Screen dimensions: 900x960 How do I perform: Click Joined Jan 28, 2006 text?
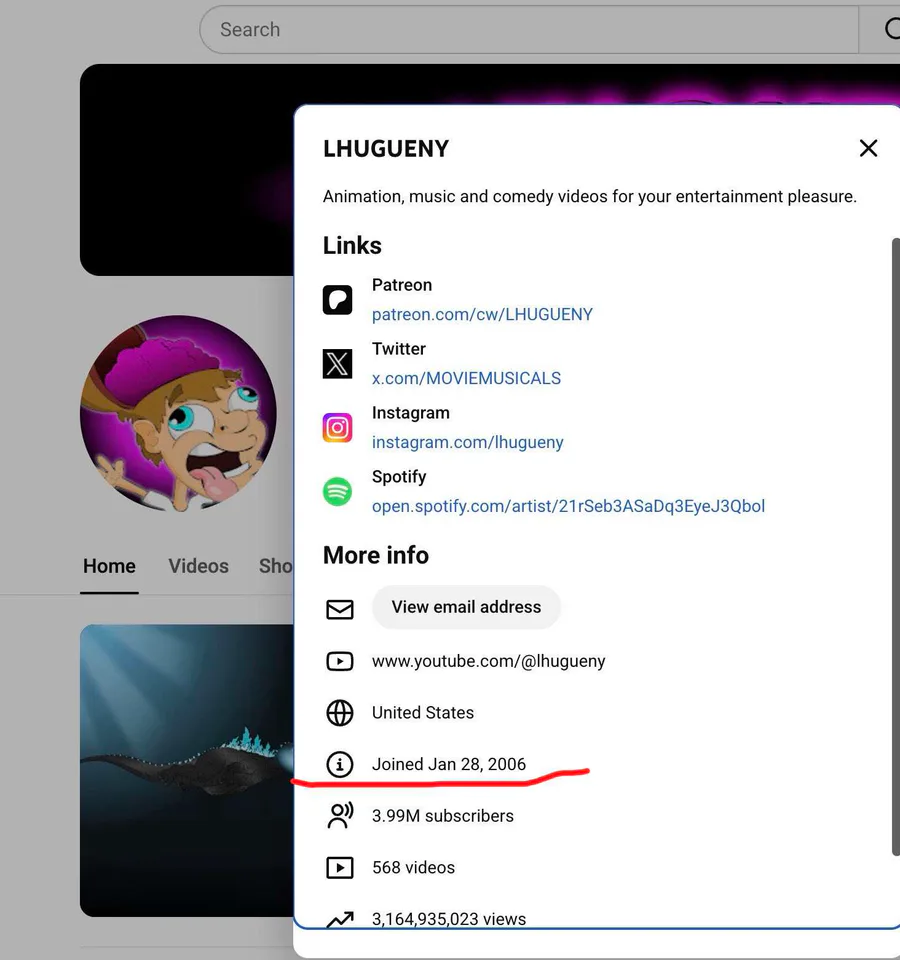click(x=448, y=764)
